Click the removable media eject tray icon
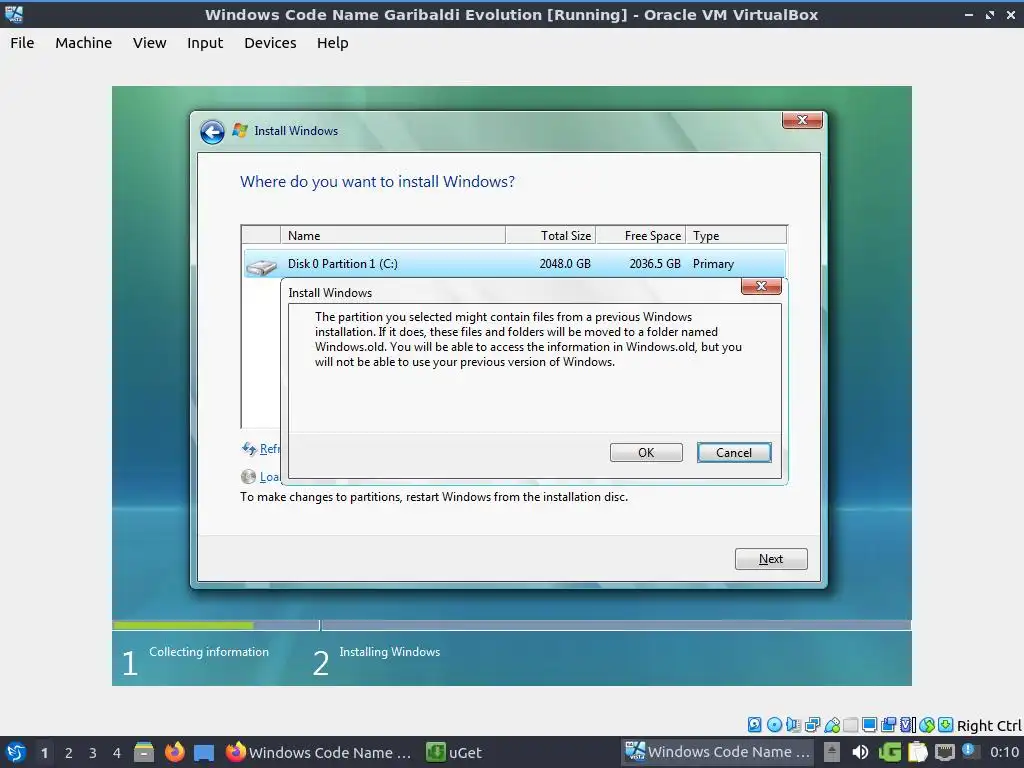The width and height of the screenshot is (1024, 768). tap(832, 752)
